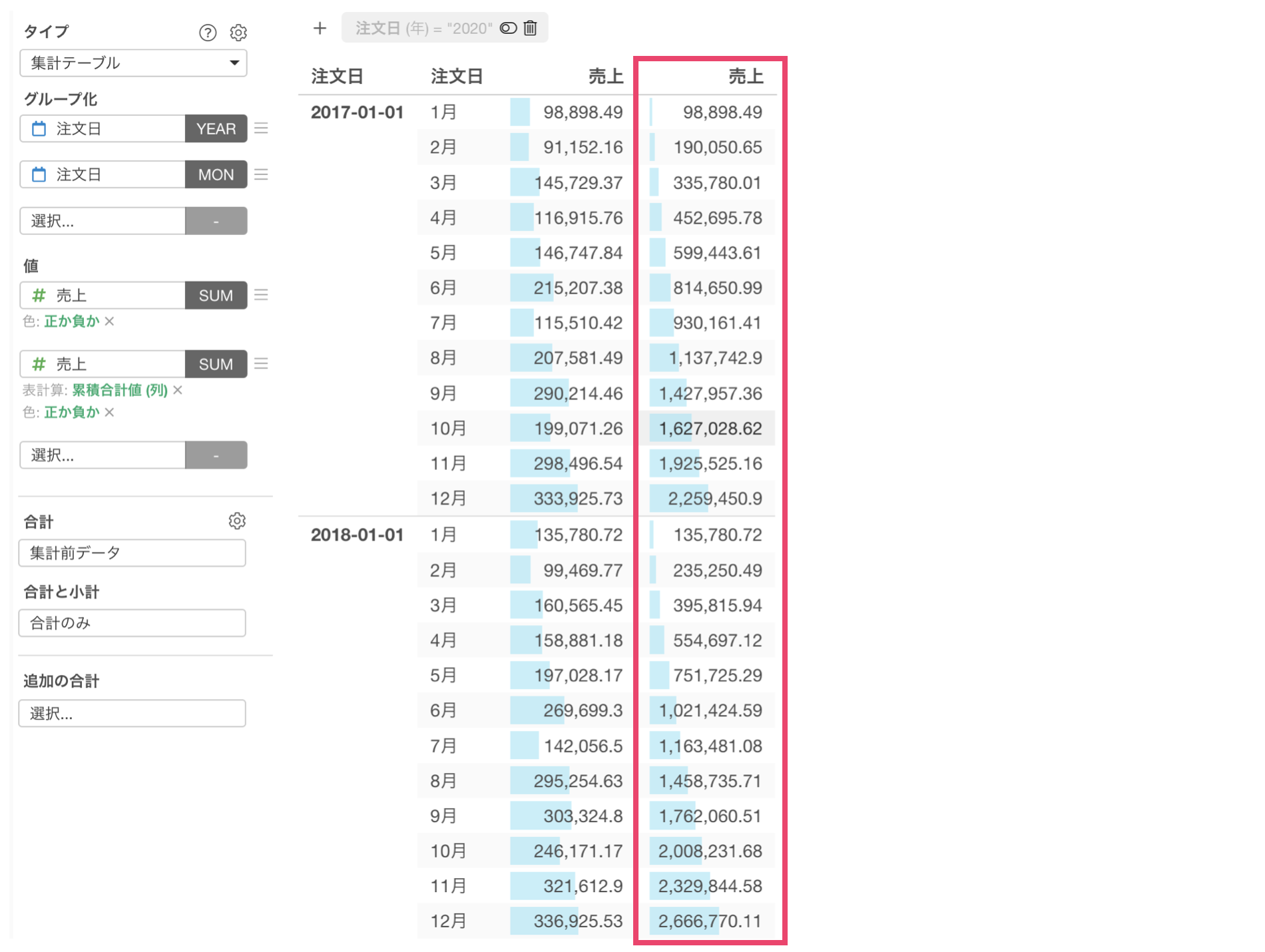Image resolution: width=1265 pixels, height=952 pixels.
Task: Open menu icon beside second 売上 SUM
Action: [x=261, y=363]
